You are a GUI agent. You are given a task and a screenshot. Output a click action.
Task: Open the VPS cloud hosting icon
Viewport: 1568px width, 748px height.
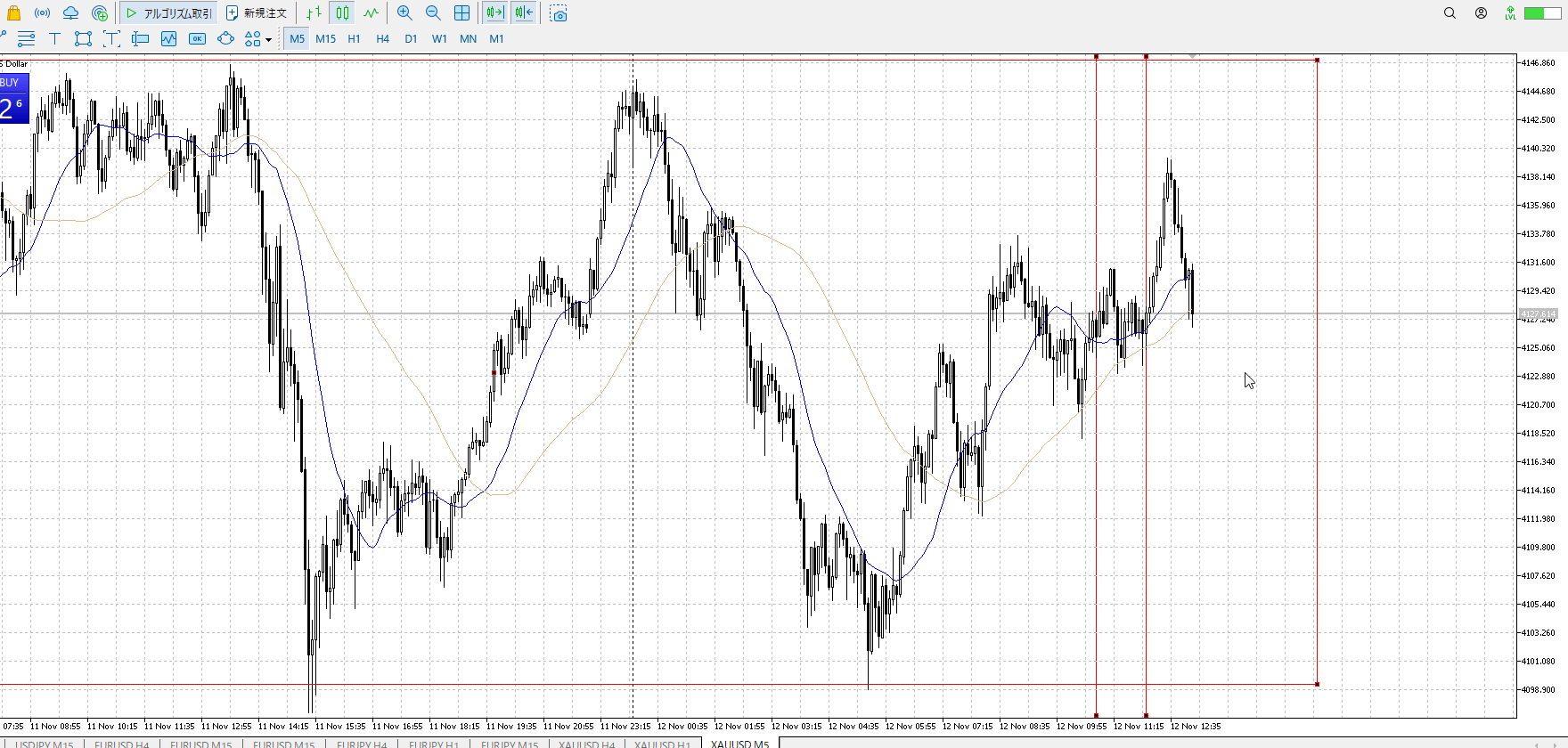(70, 13)
